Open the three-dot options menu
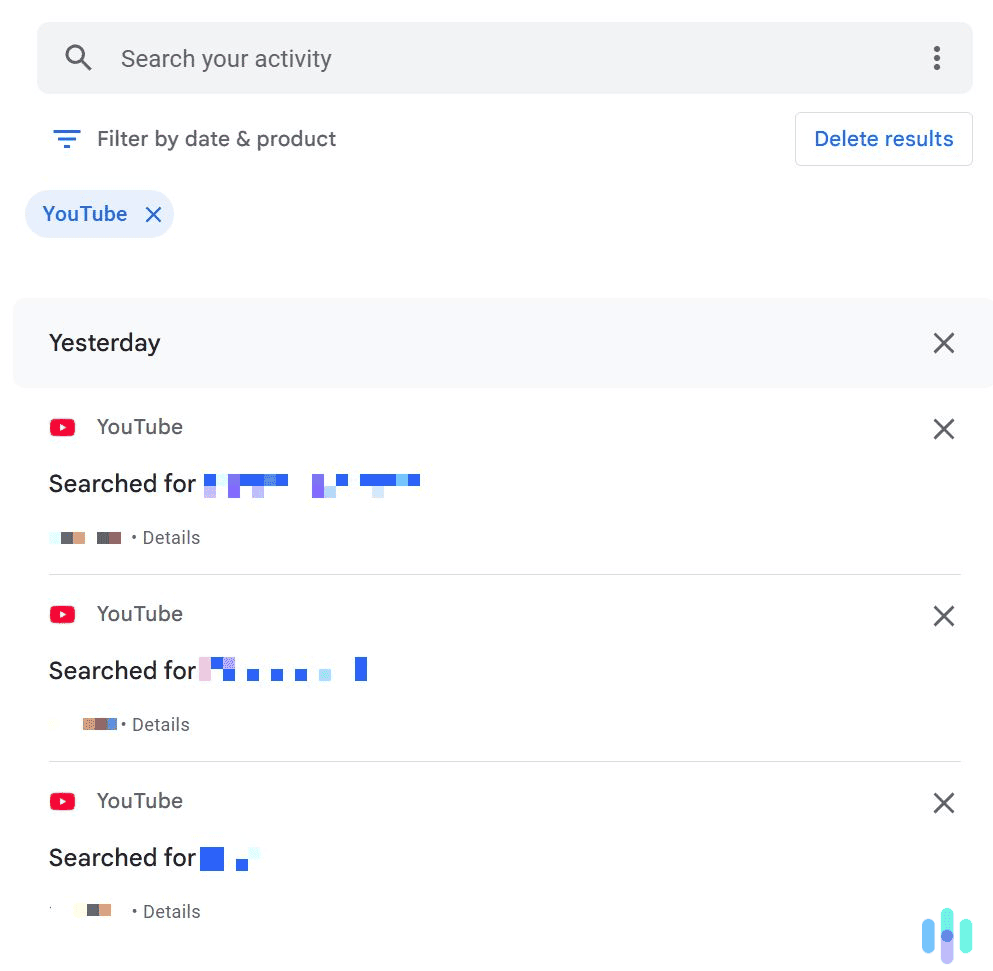 (x=937, y=57)
